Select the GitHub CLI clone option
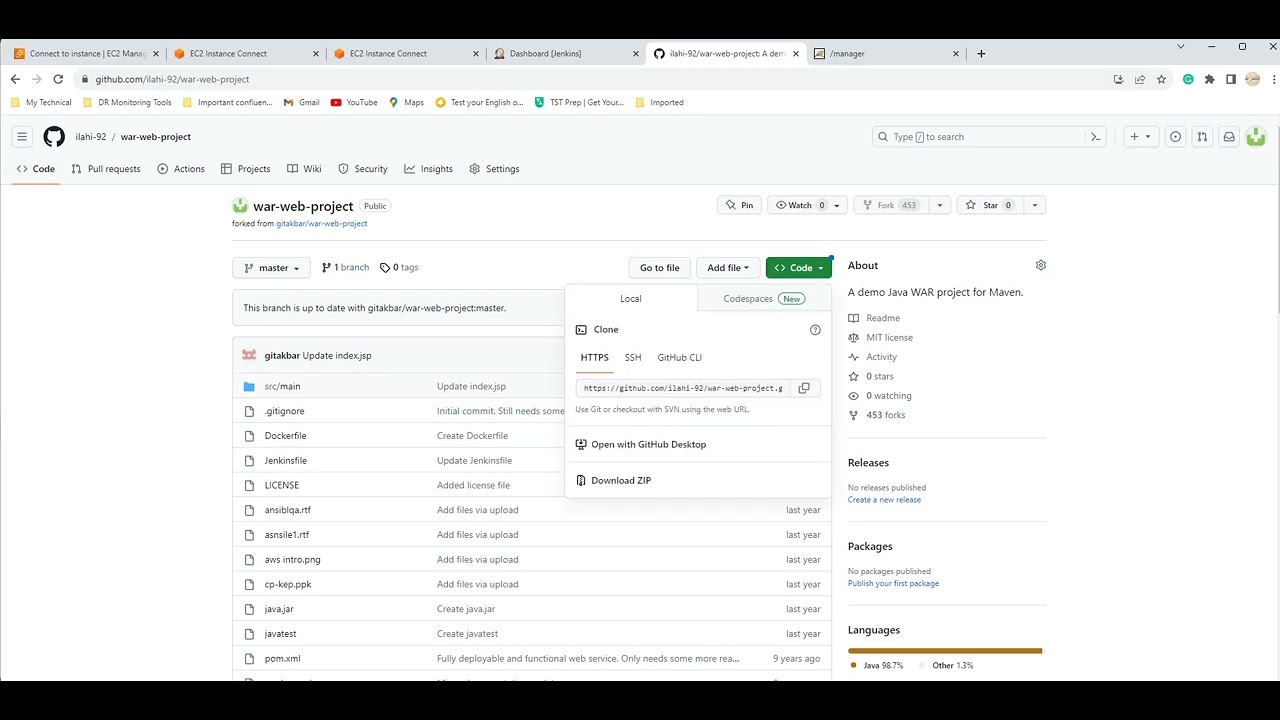This screenshot has height=720, width=1280. 680,358
